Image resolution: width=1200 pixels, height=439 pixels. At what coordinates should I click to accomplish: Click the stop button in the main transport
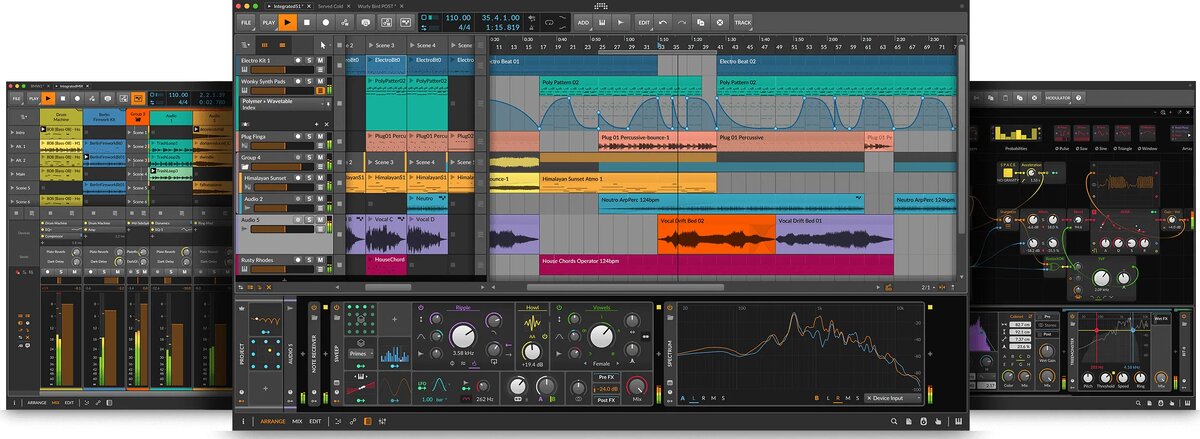coord(307,22)
